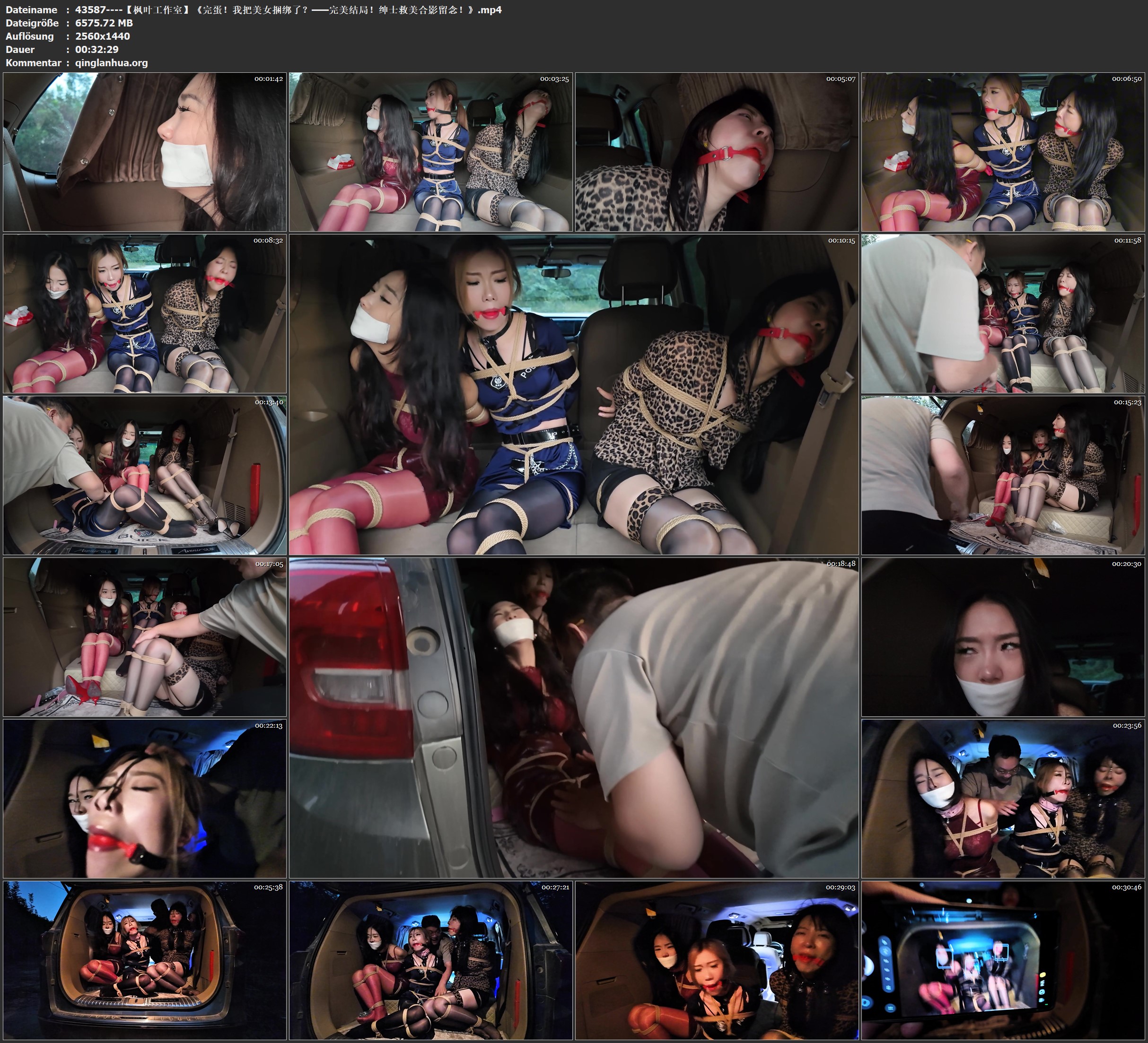The width and height of the screenshot is (1148, 1043).
Task: Select the thumbnail marked 00:05:07
Action: point(716,151)
